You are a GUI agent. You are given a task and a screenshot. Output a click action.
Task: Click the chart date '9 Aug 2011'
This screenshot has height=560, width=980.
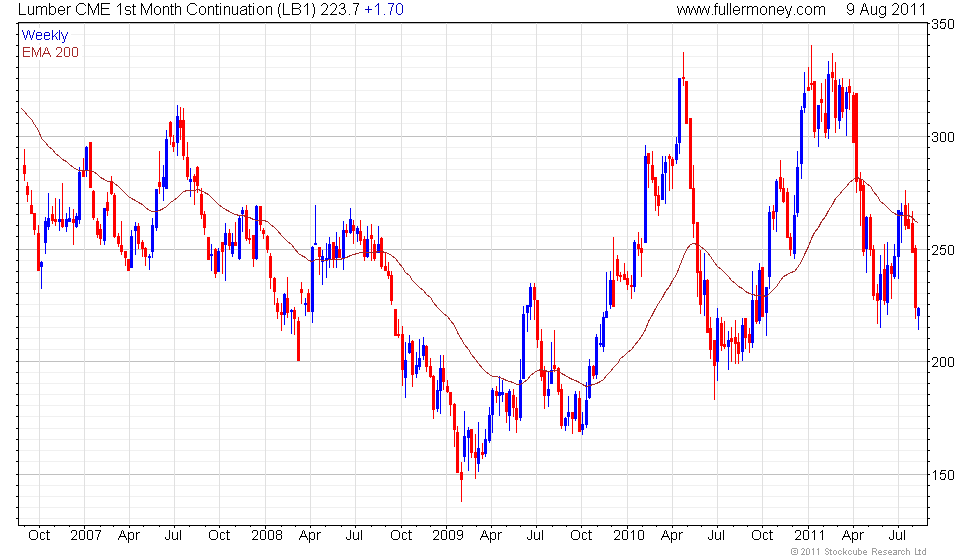(x=886, y=10)
